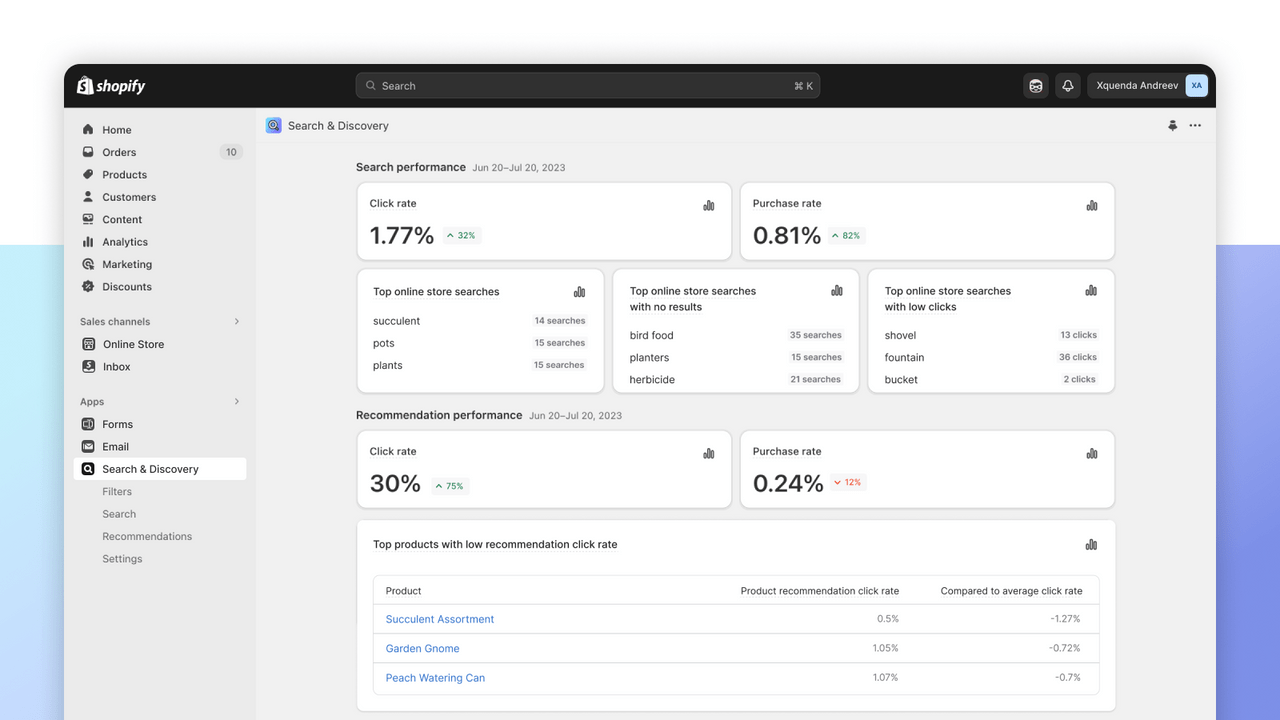Open the Sidekick icon beside the bell
The image size is (1280, 720).
pyautogui.click(x=1036, y=86)
